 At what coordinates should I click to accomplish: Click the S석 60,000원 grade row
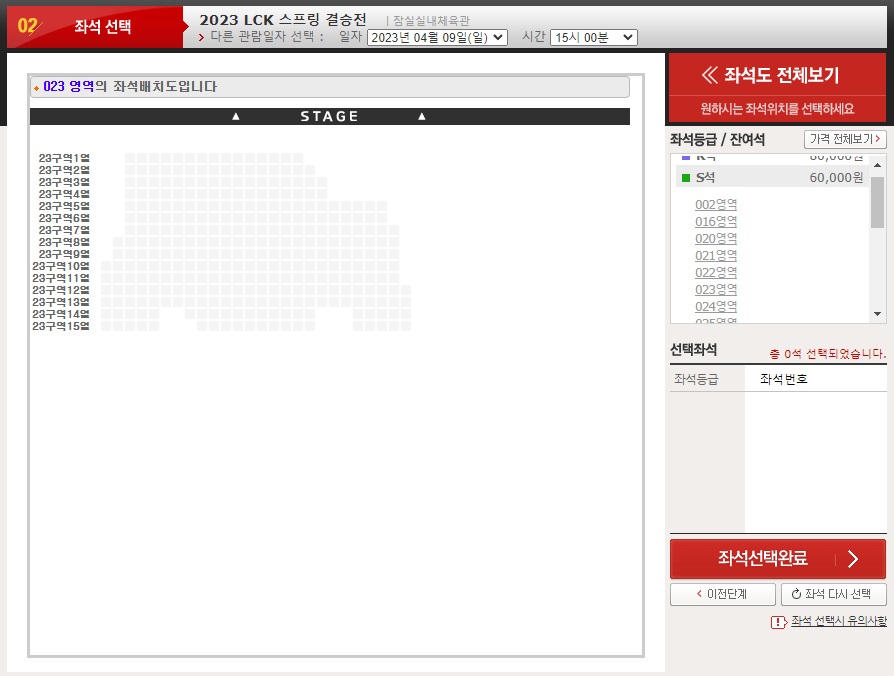(772, 177)
